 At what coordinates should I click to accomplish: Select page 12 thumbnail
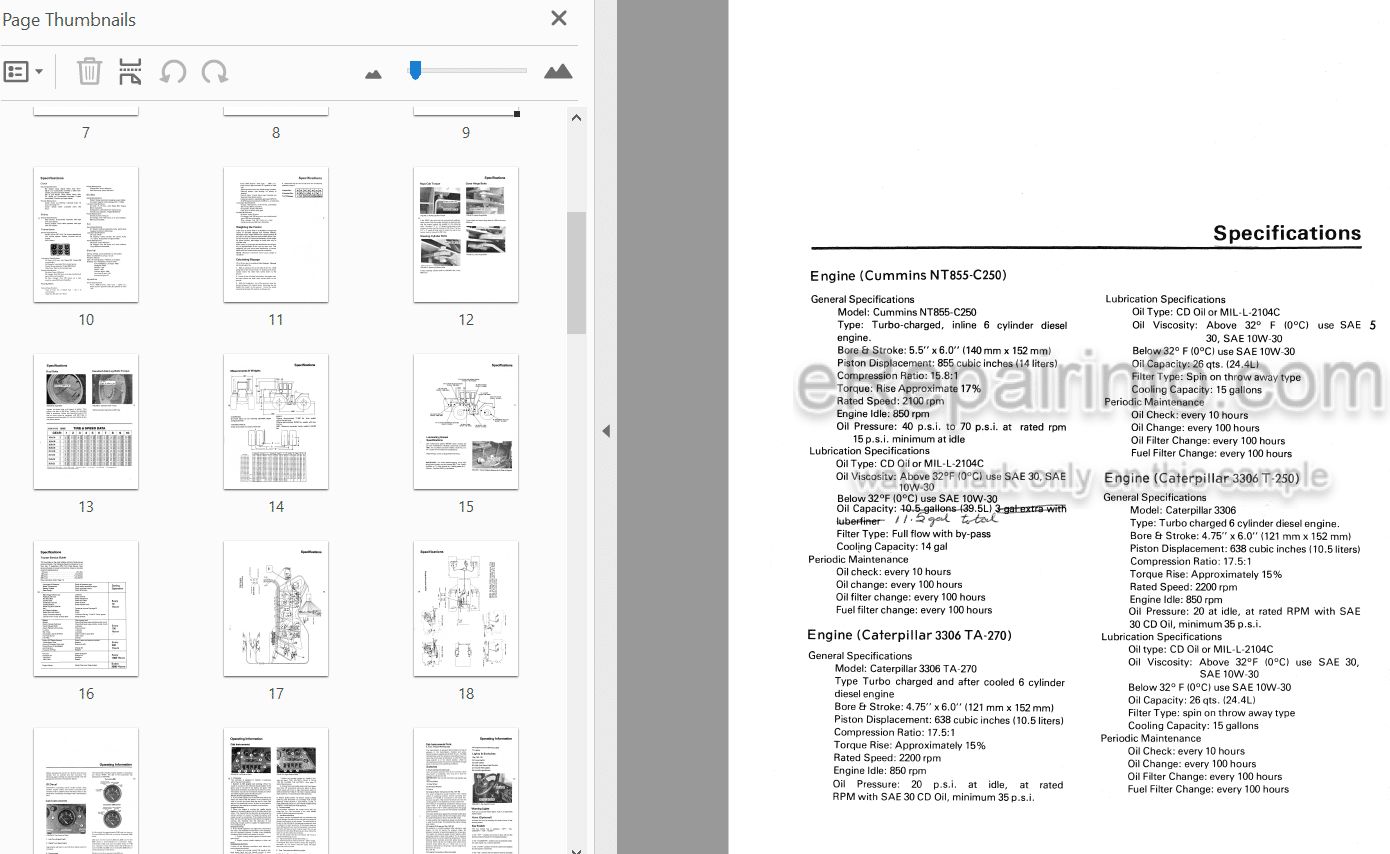[466, 234]
